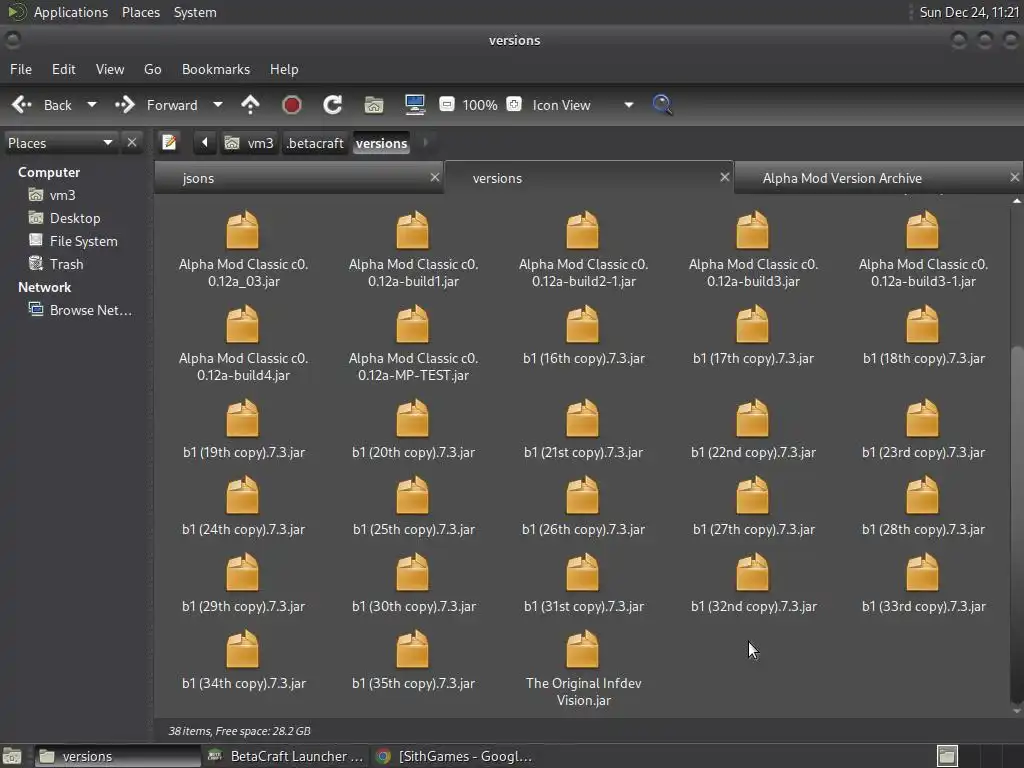Zoom in with the plus icon
1024x768 pixels.
coord(514,105)
